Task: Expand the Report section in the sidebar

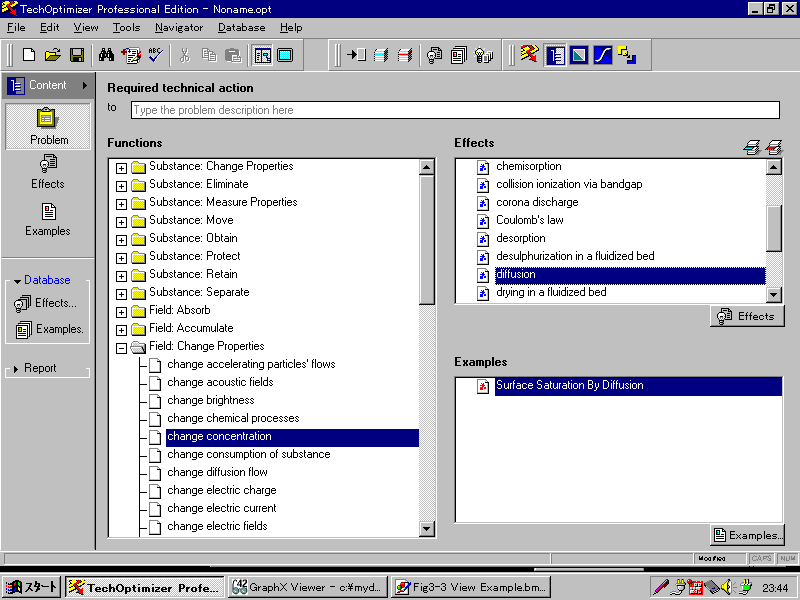Action: coord(16,369)
